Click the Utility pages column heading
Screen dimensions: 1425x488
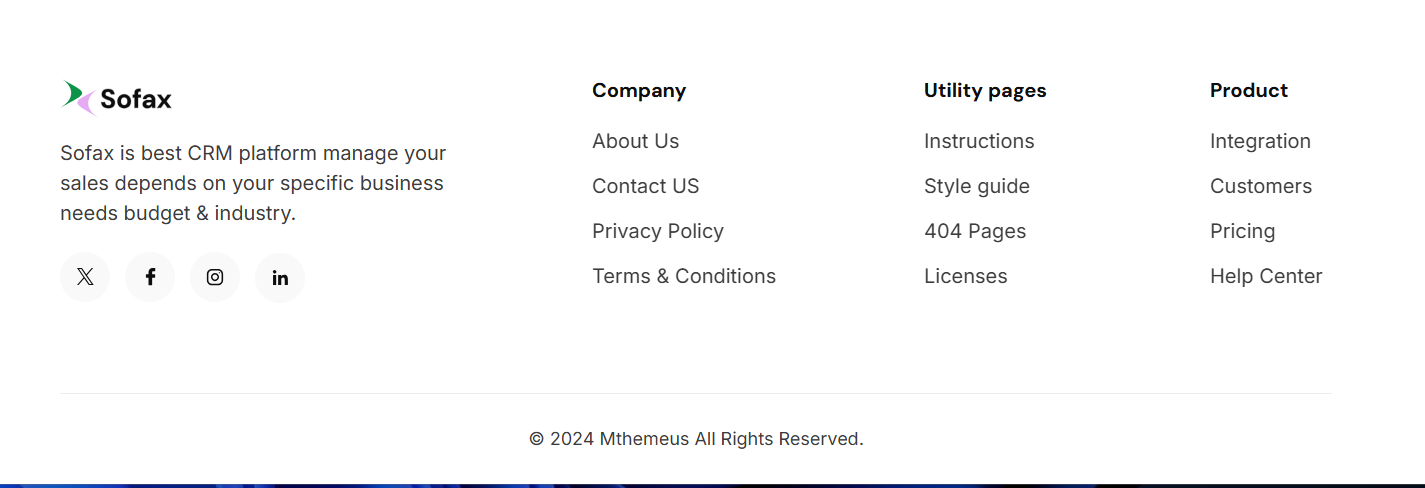[984, 90]
